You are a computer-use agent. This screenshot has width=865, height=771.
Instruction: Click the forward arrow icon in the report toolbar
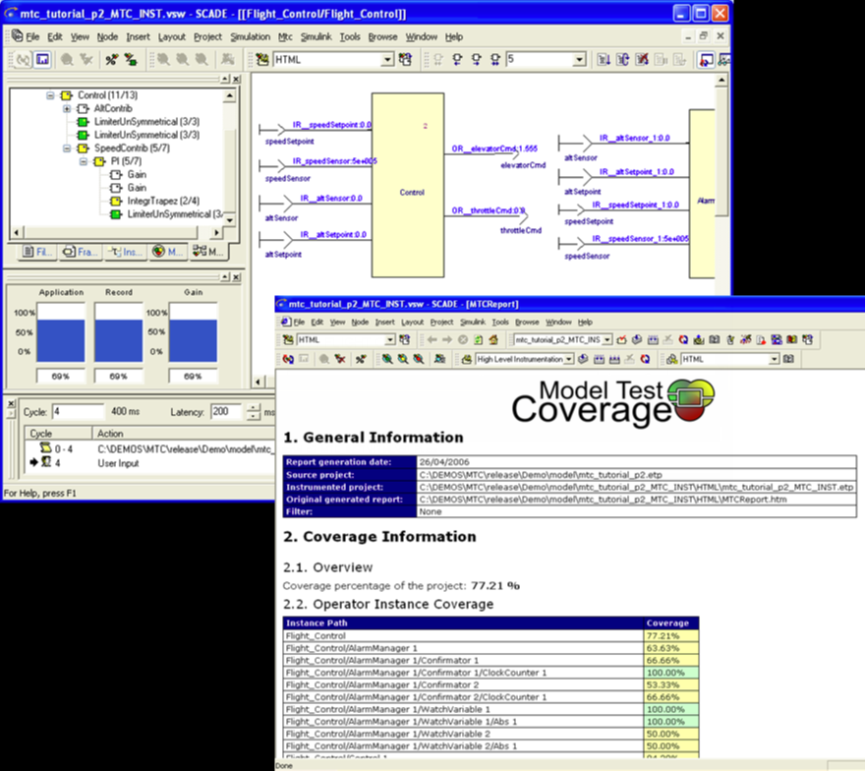click(445, 340)
